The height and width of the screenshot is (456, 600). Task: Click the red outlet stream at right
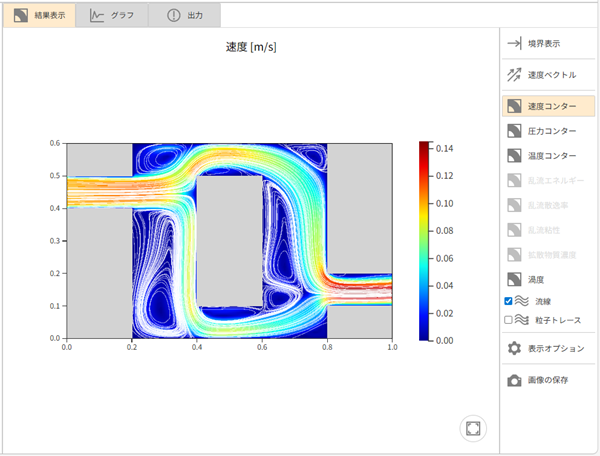pyautogui.click(x=360, y=289)
